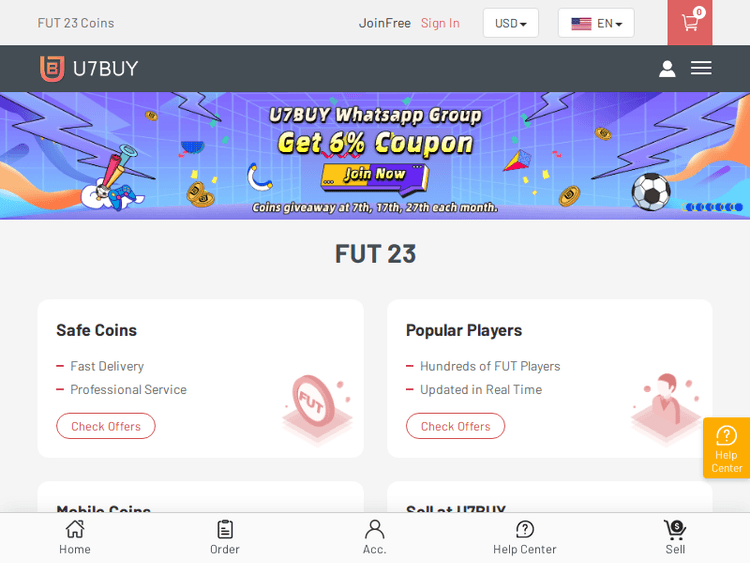Check Offers for Safe Coins
This screenshot has width=750, height=563.
[106, 426]
